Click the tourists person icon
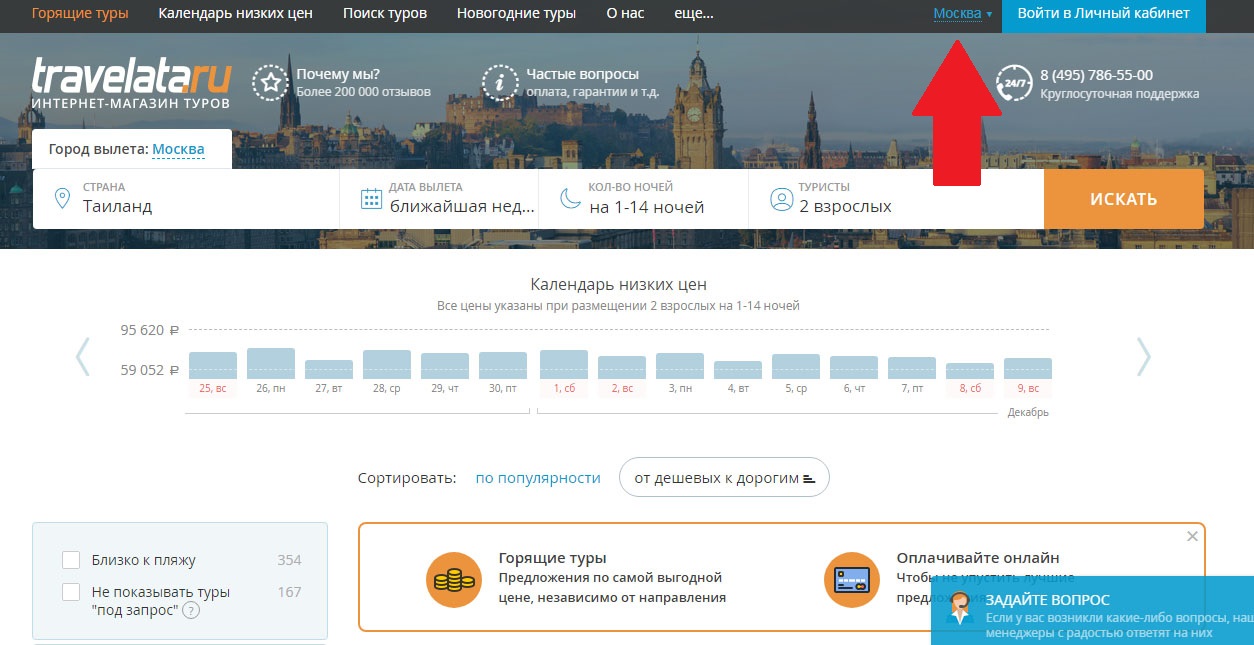Viewport: 1254px width, 645px height. pyautogui.click(x=781, y=198)
